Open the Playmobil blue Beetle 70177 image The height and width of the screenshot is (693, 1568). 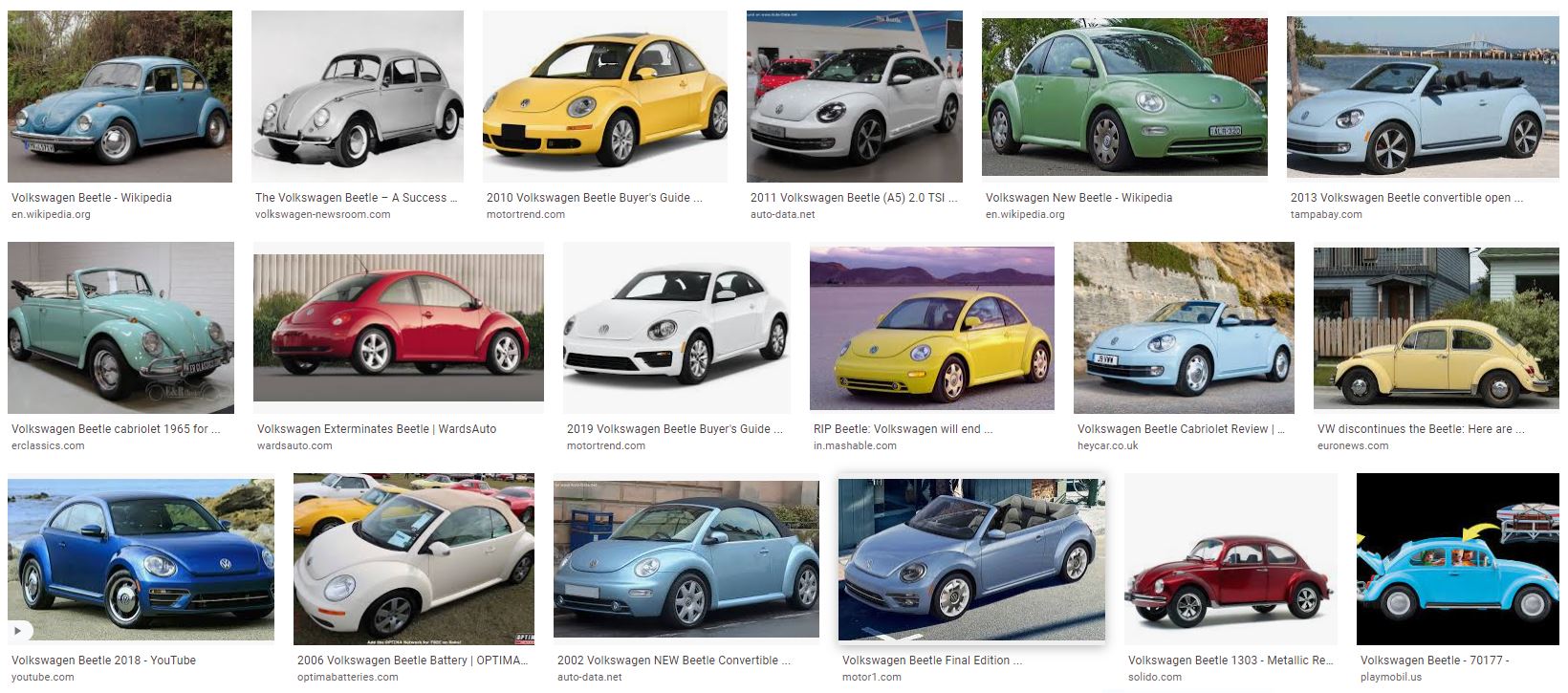click(x=1457, y=559)
